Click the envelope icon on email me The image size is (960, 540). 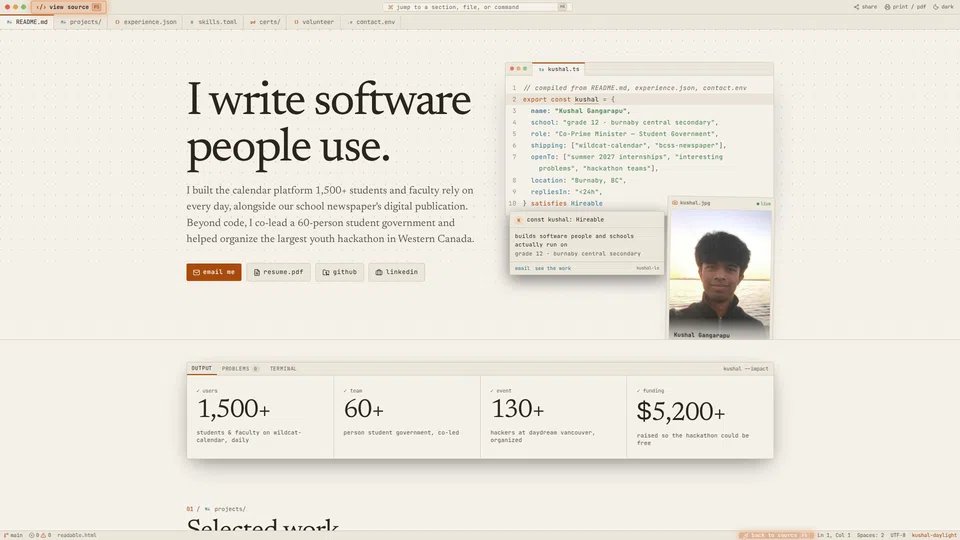coord(197,272)
